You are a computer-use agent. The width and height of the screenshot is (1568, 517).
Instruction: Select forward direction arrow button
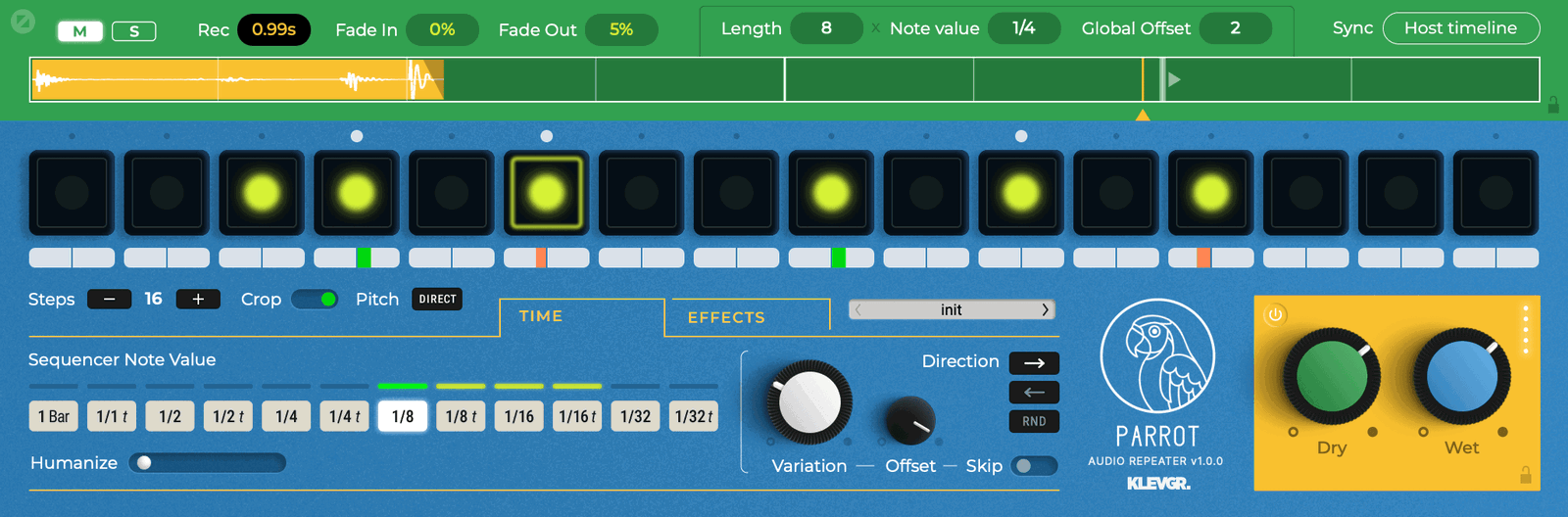[x=1034, y=363]
